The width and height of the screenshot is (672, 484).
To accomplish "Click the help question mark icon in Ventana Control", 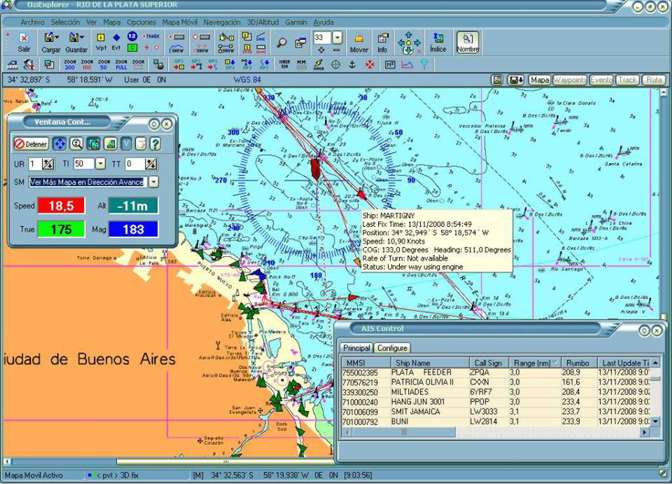I will (x=156, y=144).
